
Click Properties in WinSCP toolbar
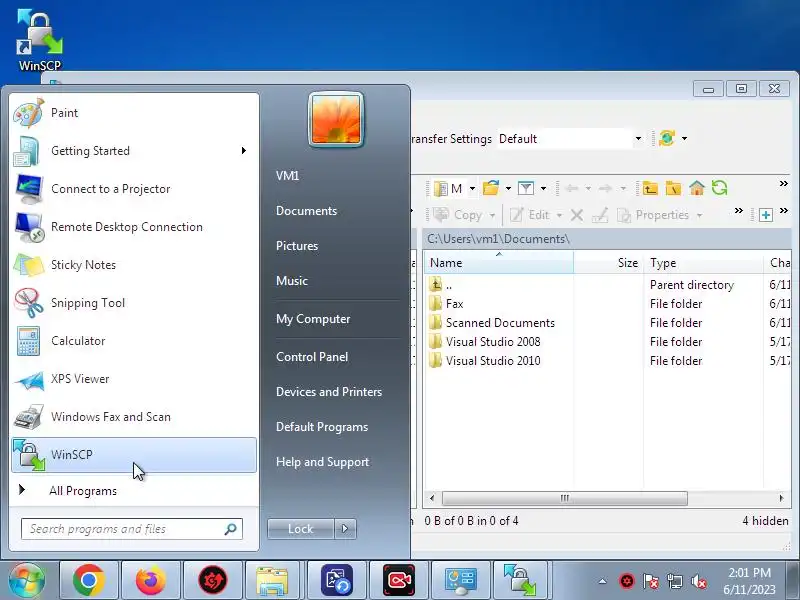click(x=654, y=215)
